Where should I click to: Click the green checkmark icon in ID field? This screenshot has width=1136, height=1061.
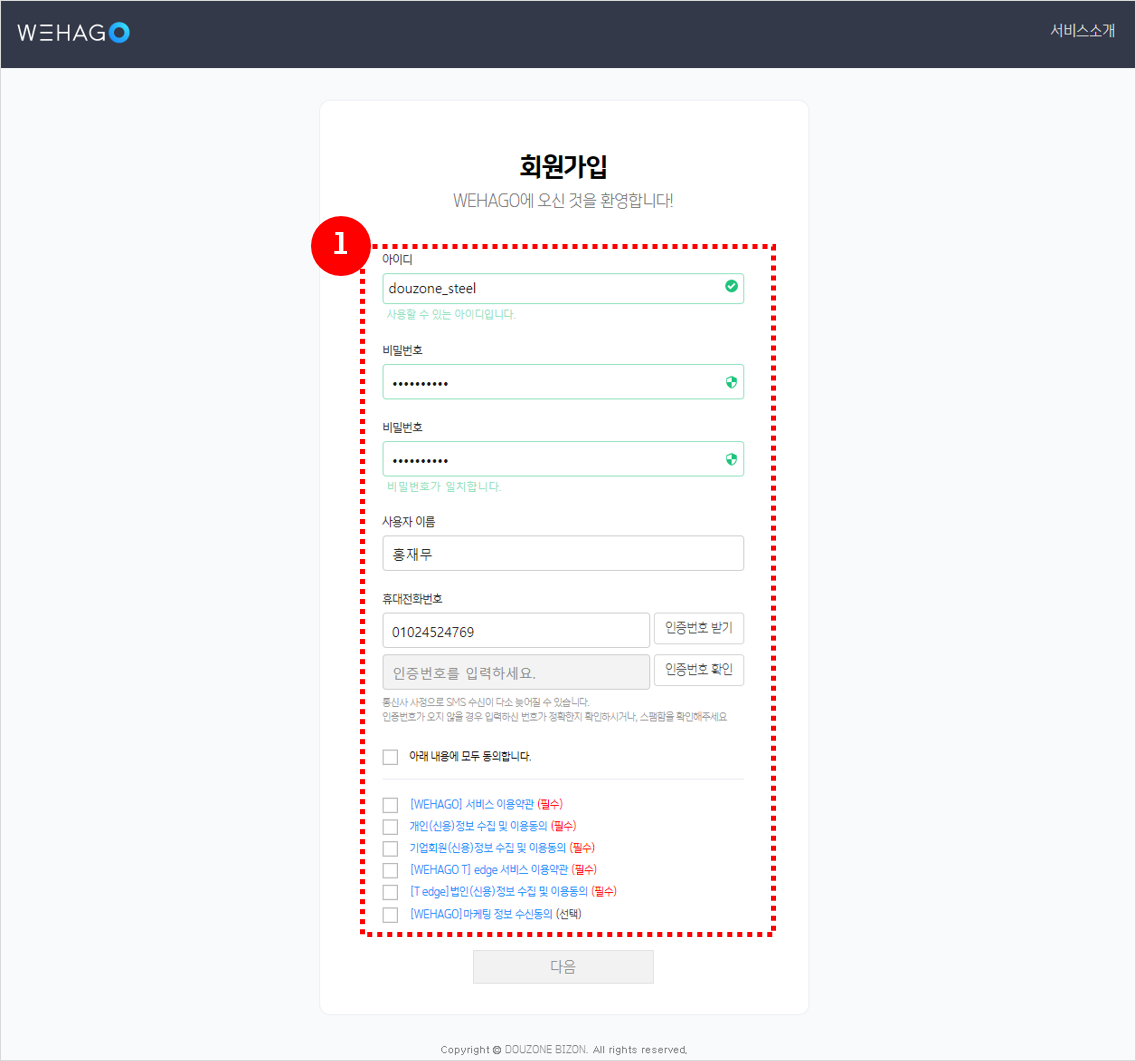(x=731, y=287)
